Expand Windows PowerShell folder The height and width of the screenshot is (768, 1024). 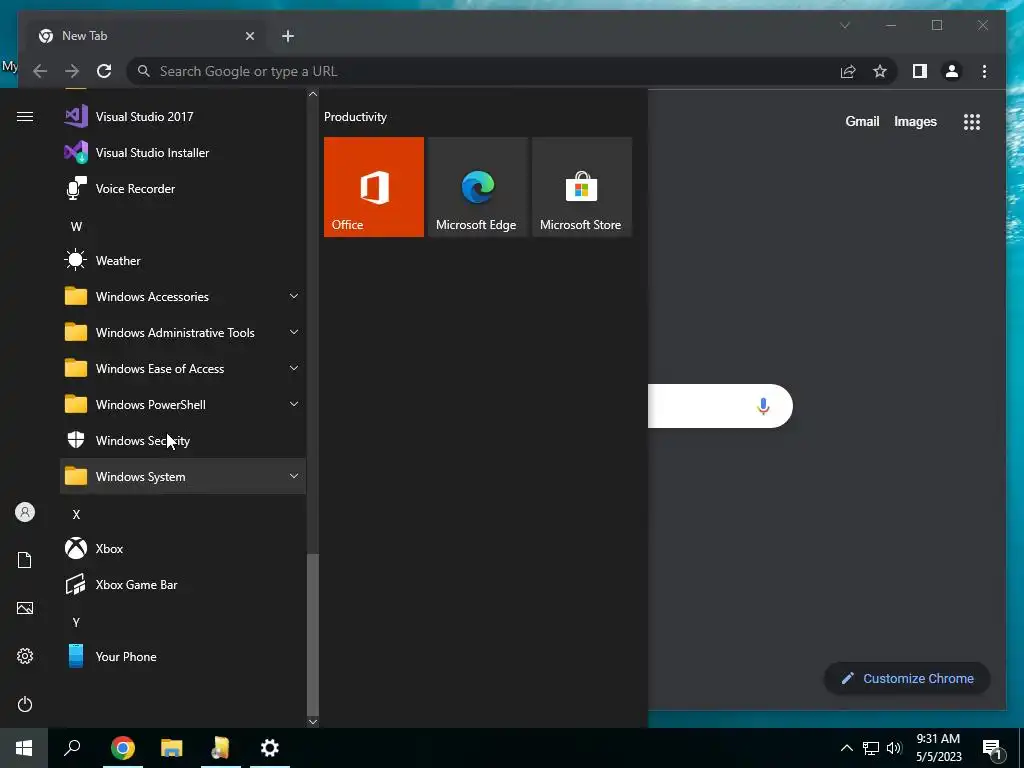click(x=183, y=405)
